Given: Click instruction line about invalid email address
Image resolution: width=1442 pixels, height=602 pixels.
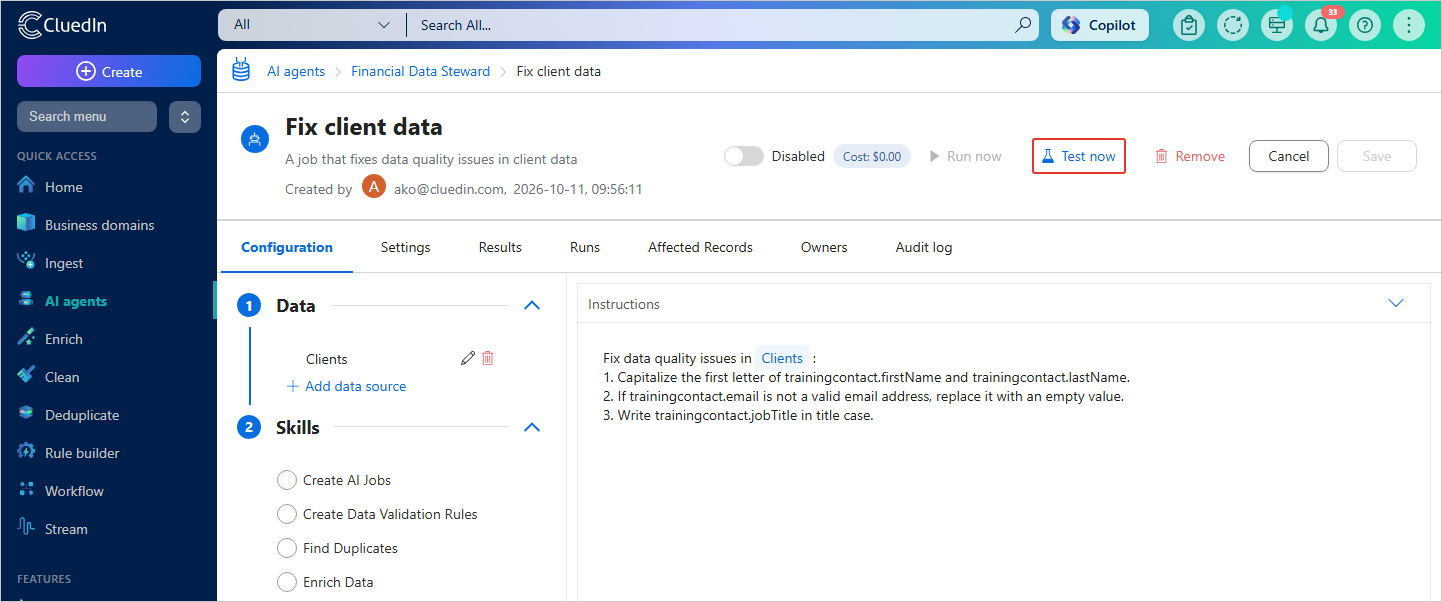Looking at the screenshot, I should pos(864,396).
